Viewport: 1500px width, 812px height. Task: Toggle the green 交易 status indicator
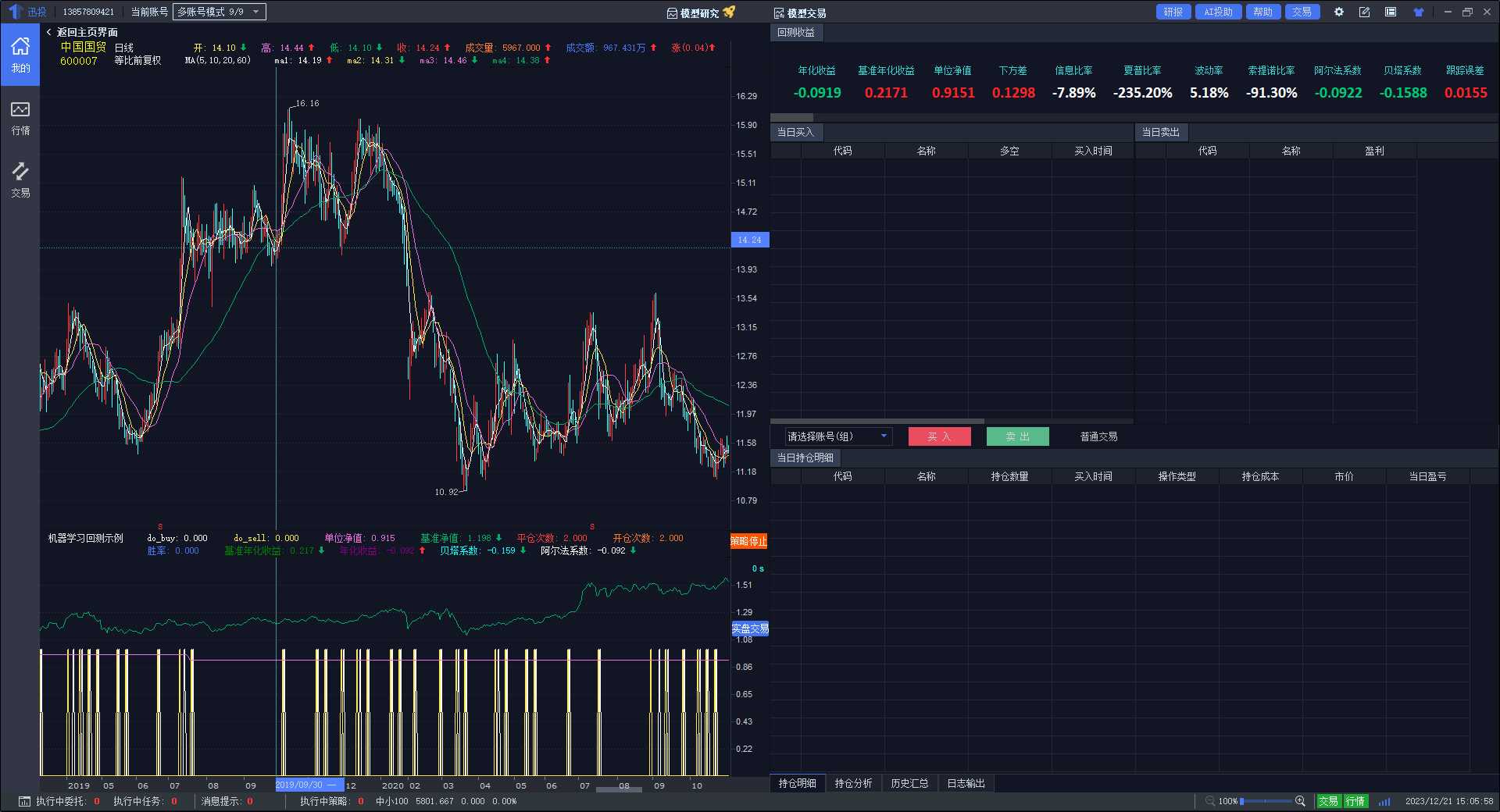[x=1328, y=801]
